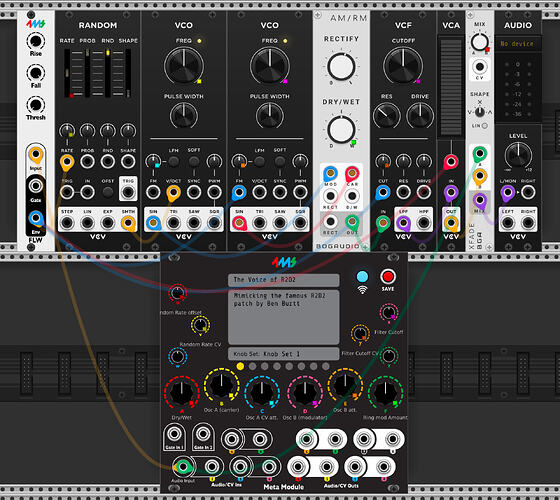The width and height of the screenshot is (560, 500).
Task: Click the CV jack on XFADE module
Action: pyautogui.click(x=480, y=66)
